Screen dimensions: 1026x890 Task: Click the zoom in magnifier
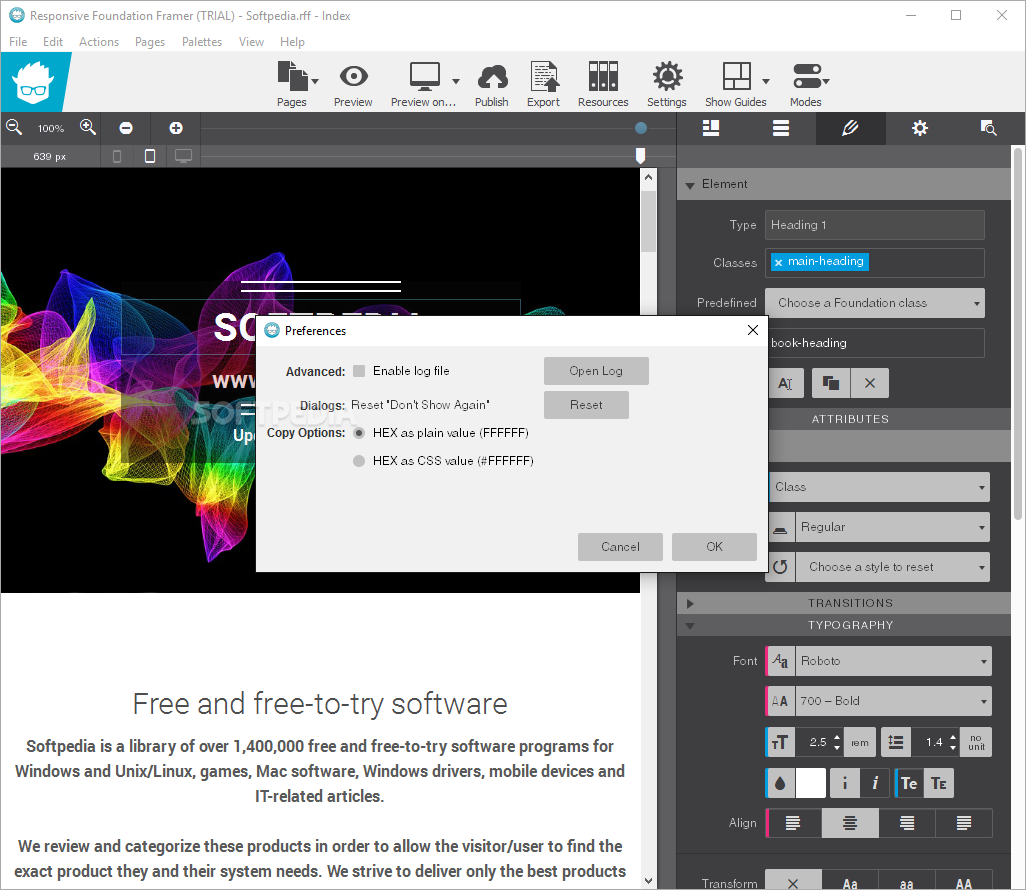[88, 128]
